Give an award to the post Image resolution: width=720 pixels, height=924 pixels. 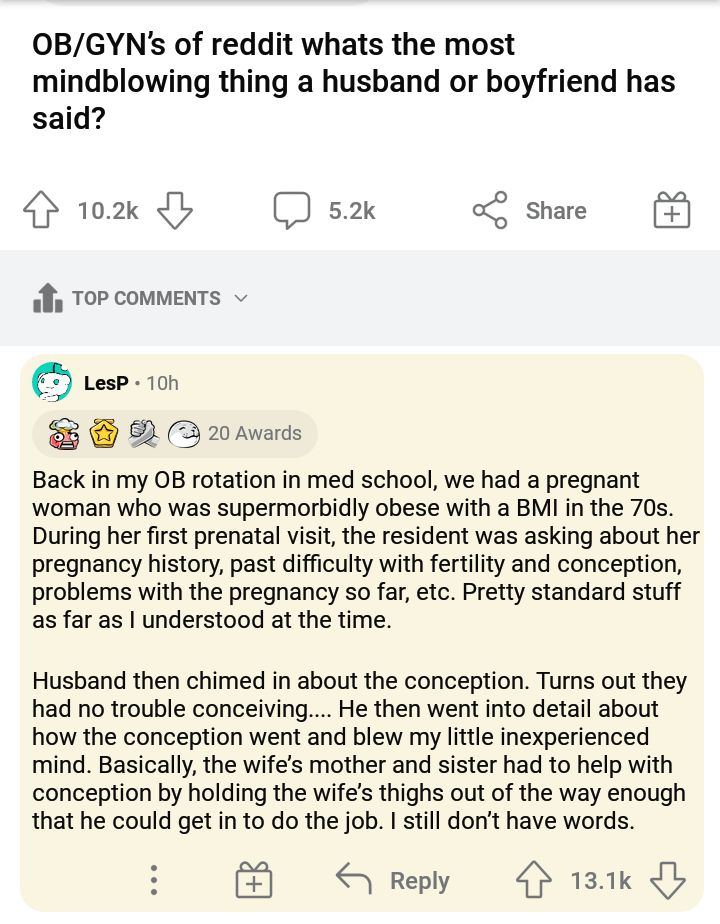pyautogui.click(x=671, y=211)
